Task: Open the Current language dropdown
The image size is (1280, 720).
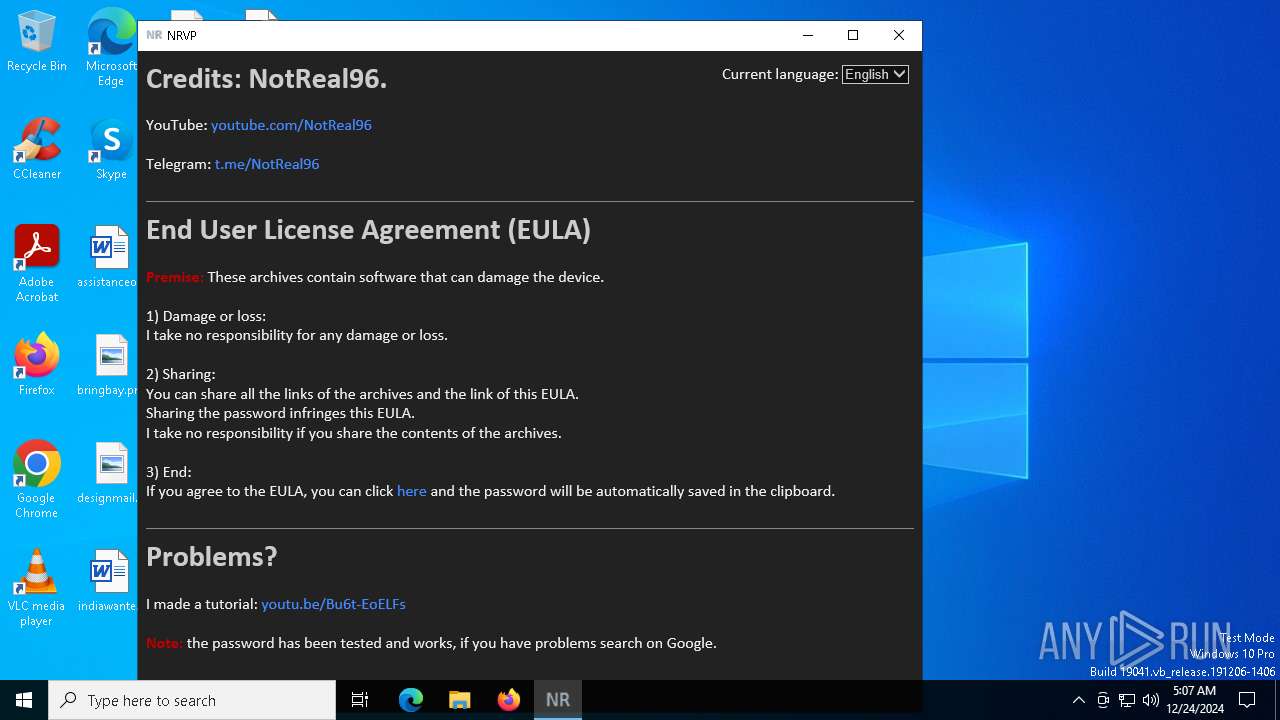Action: pos(875,74)
